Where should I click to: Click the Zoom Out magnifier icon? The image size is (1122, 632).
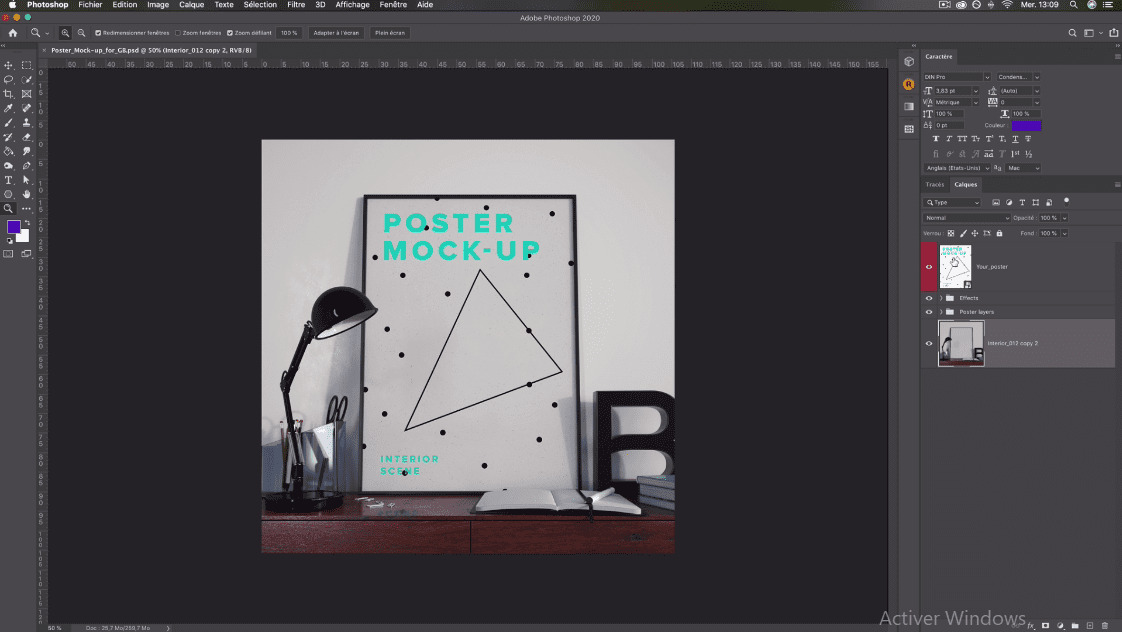click(x=82, y=33)
